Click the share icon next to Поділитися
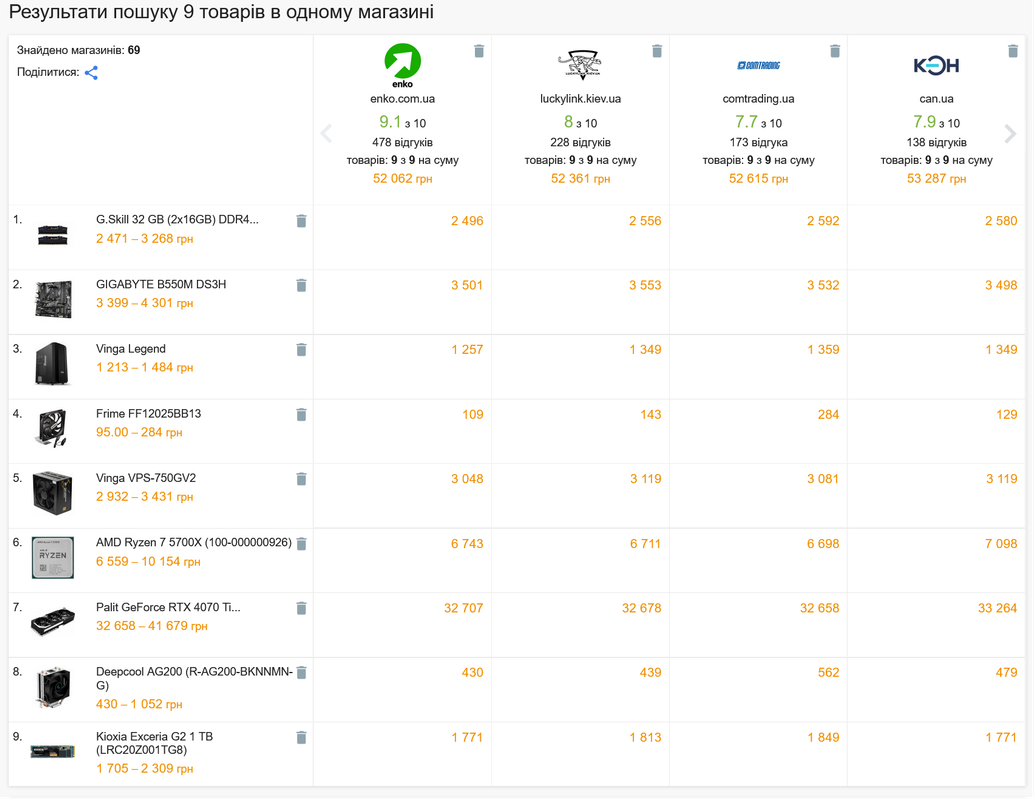The height and width of the screenshot is (800, 1036). coord(91,73)
